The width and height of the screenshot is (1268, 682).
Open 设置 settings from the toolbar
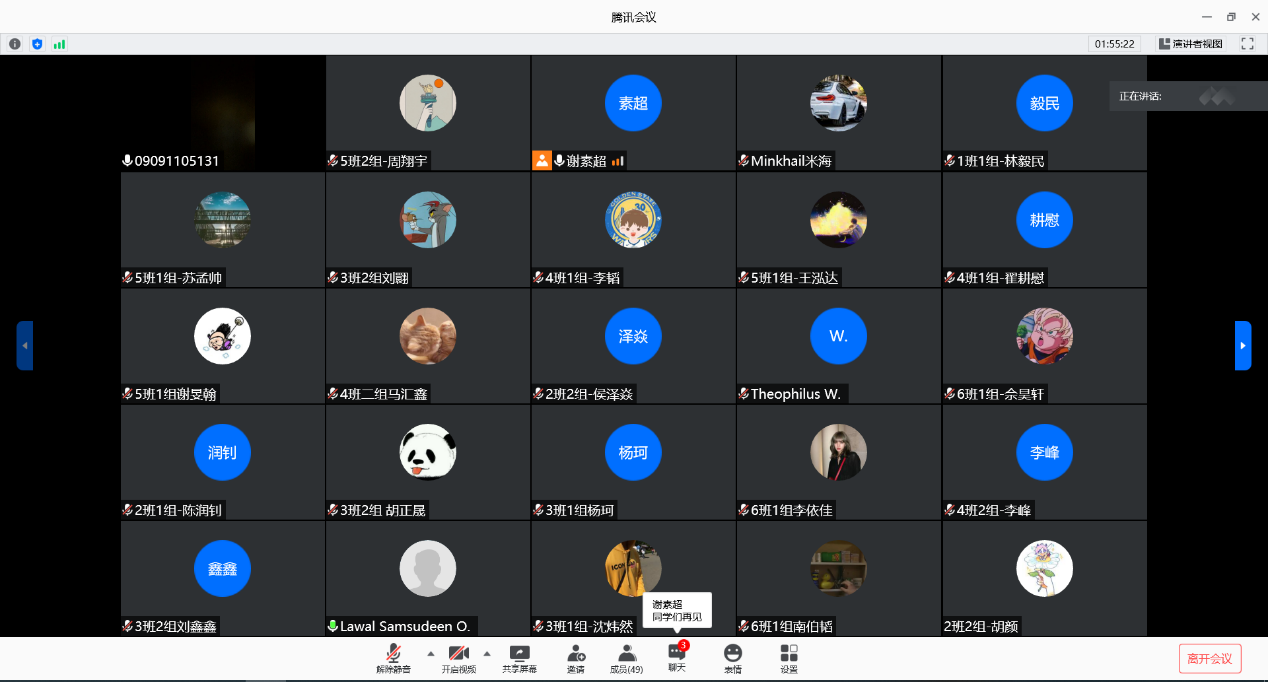point(789,658)
